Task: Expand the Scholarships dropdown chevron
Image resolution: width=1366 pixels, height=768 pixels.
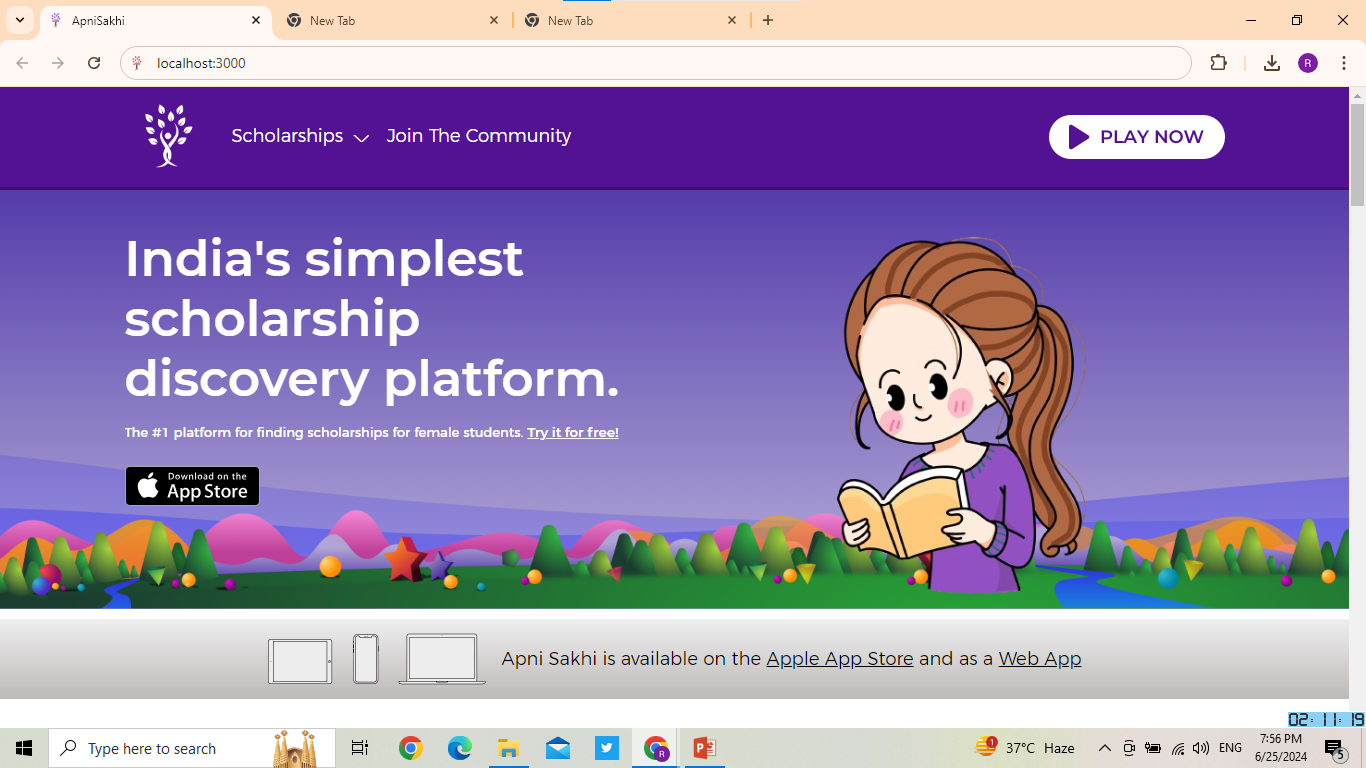Action: pos(361,138)
